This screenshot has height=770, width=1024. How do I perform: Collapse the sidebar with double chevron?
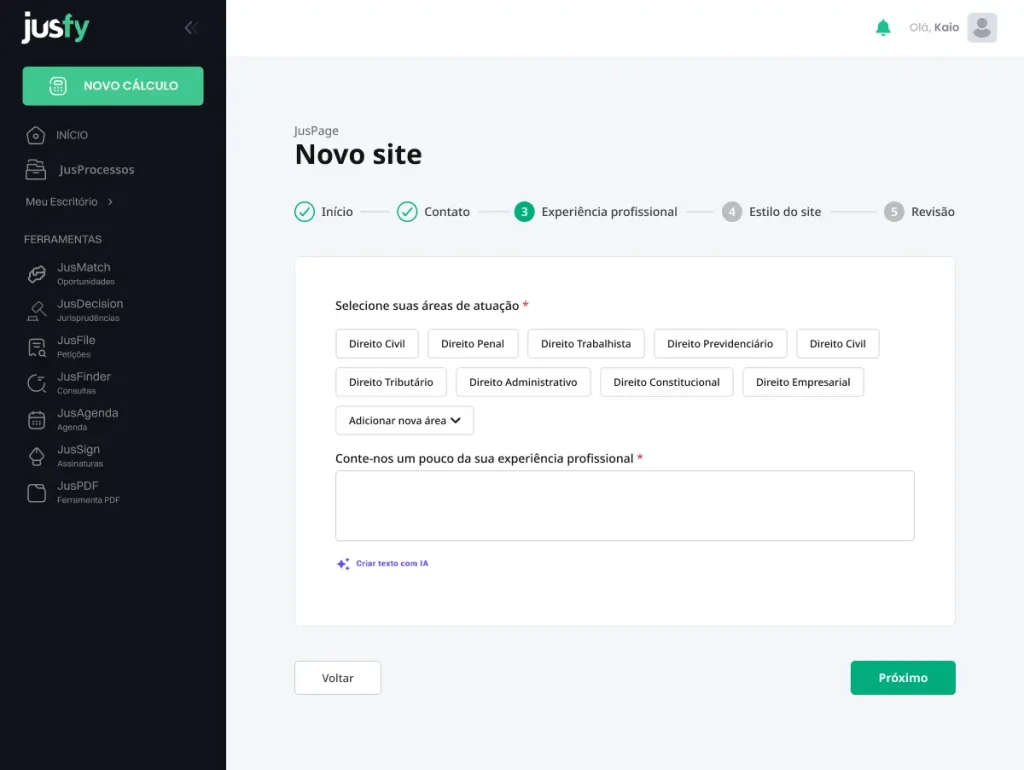point(191,28)
